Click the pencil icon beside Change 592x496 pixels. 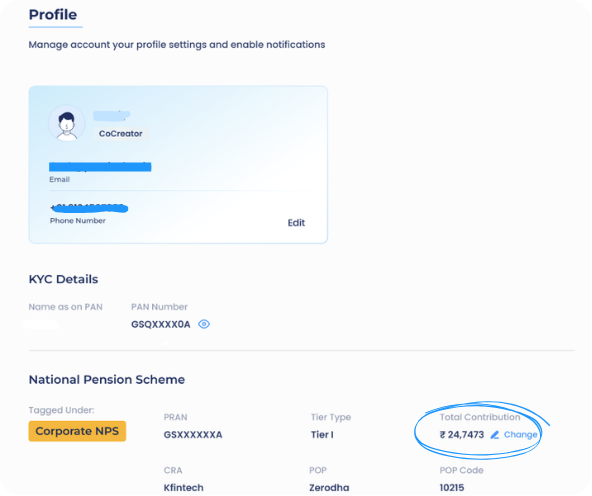click(495, 435)
